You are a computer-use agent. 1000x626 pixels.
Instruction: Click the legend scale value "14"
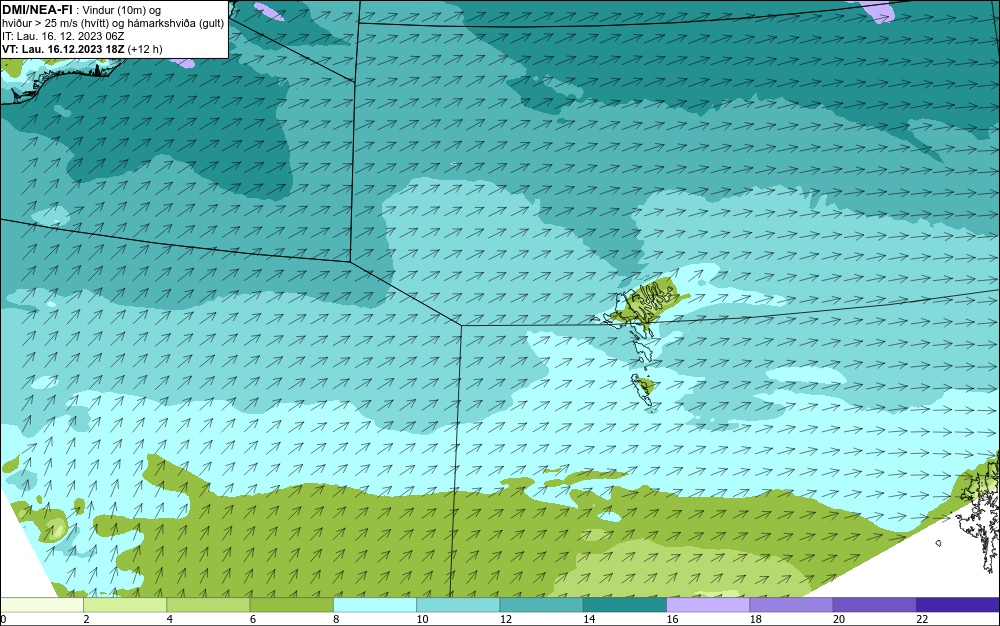click(x=589, y=619)
